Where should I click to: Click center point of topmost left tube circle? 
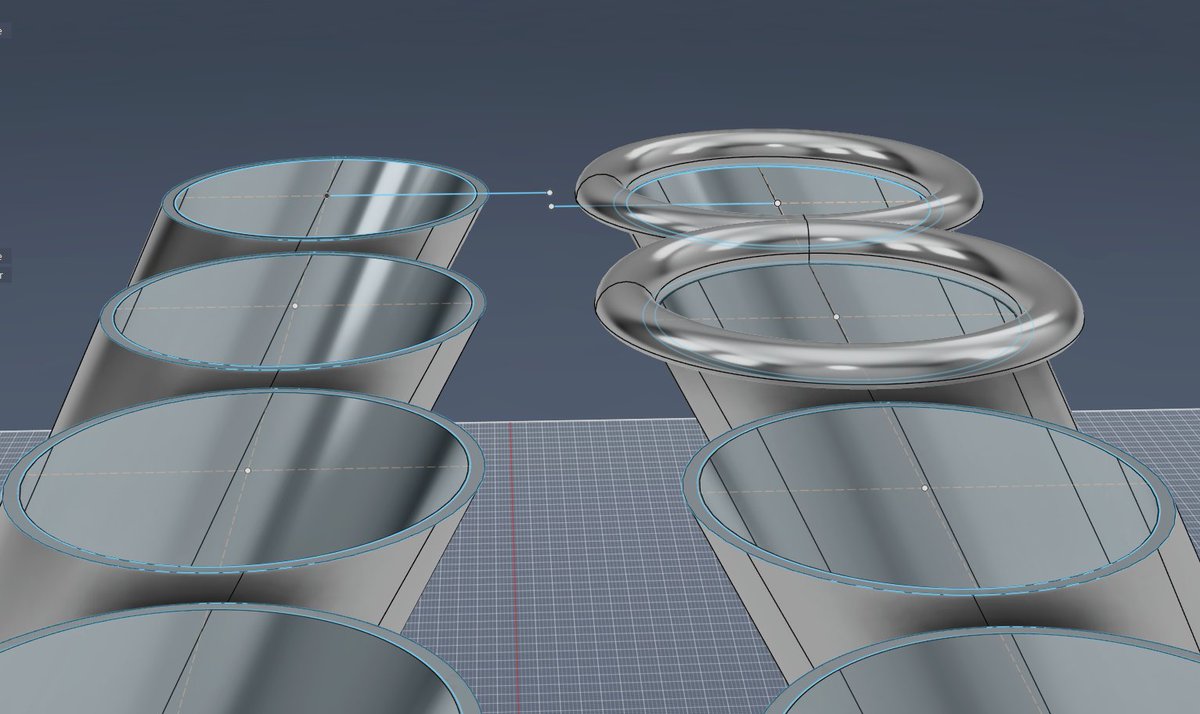pos(326,194)
